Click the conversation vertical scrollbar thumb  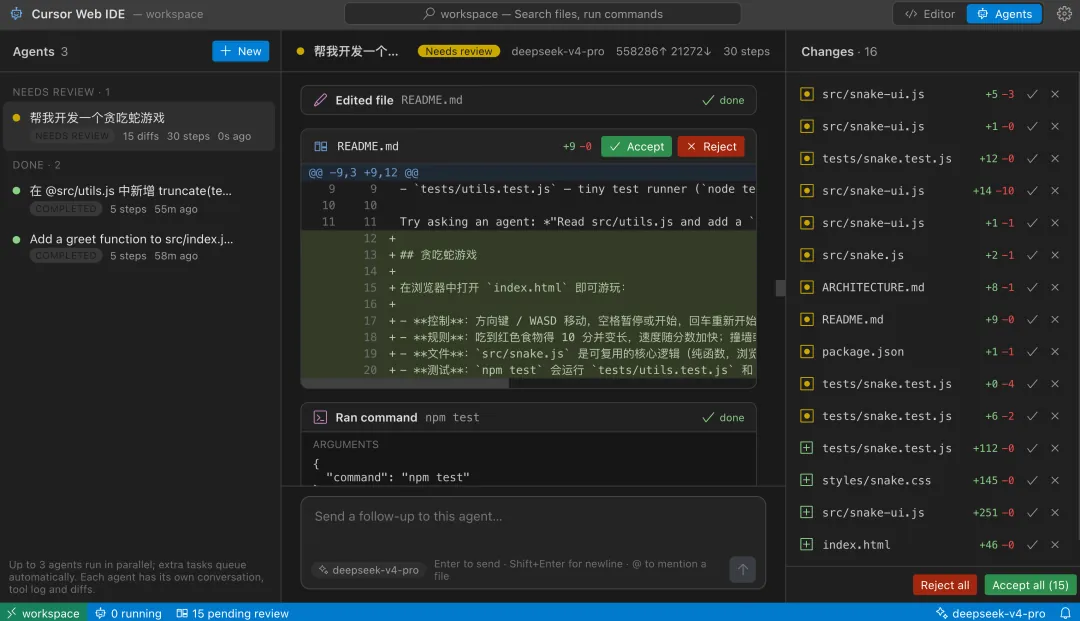[x=780, y=288]
